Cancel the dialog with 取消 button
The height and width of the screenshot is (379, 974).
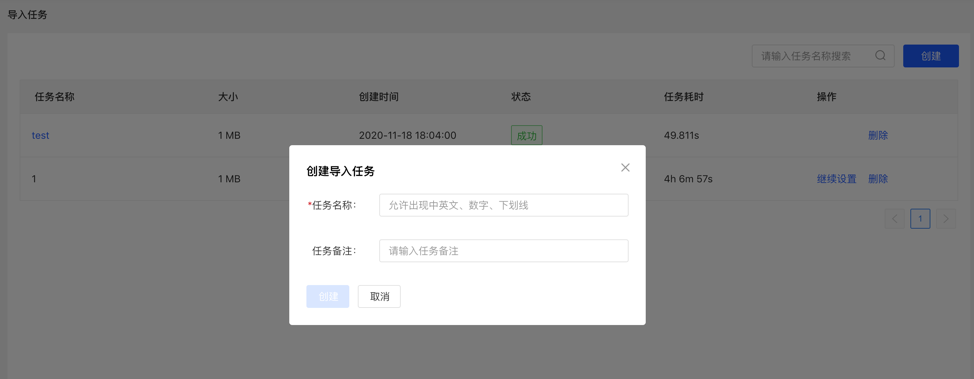coord(380,296)
